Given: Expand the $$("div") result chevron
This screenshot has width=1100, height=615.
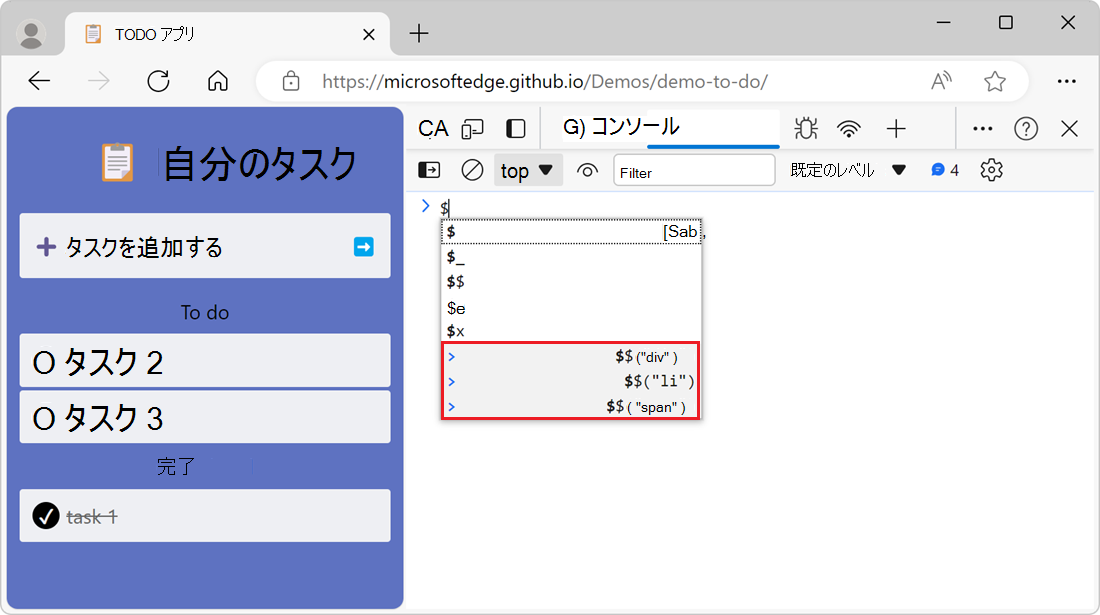Looking at the screenshot, I should 453,356.
